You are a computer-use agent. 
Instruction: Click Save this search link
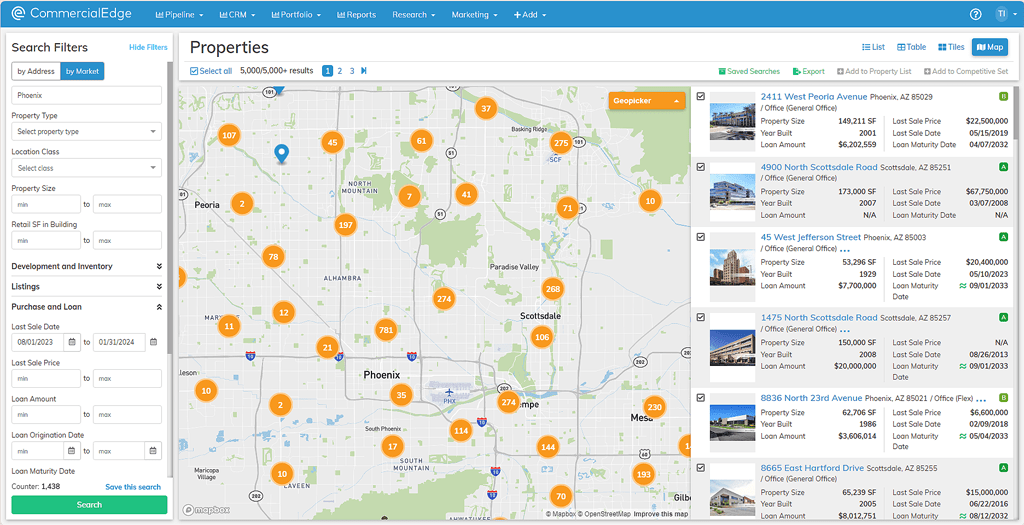tap(133, 486)
